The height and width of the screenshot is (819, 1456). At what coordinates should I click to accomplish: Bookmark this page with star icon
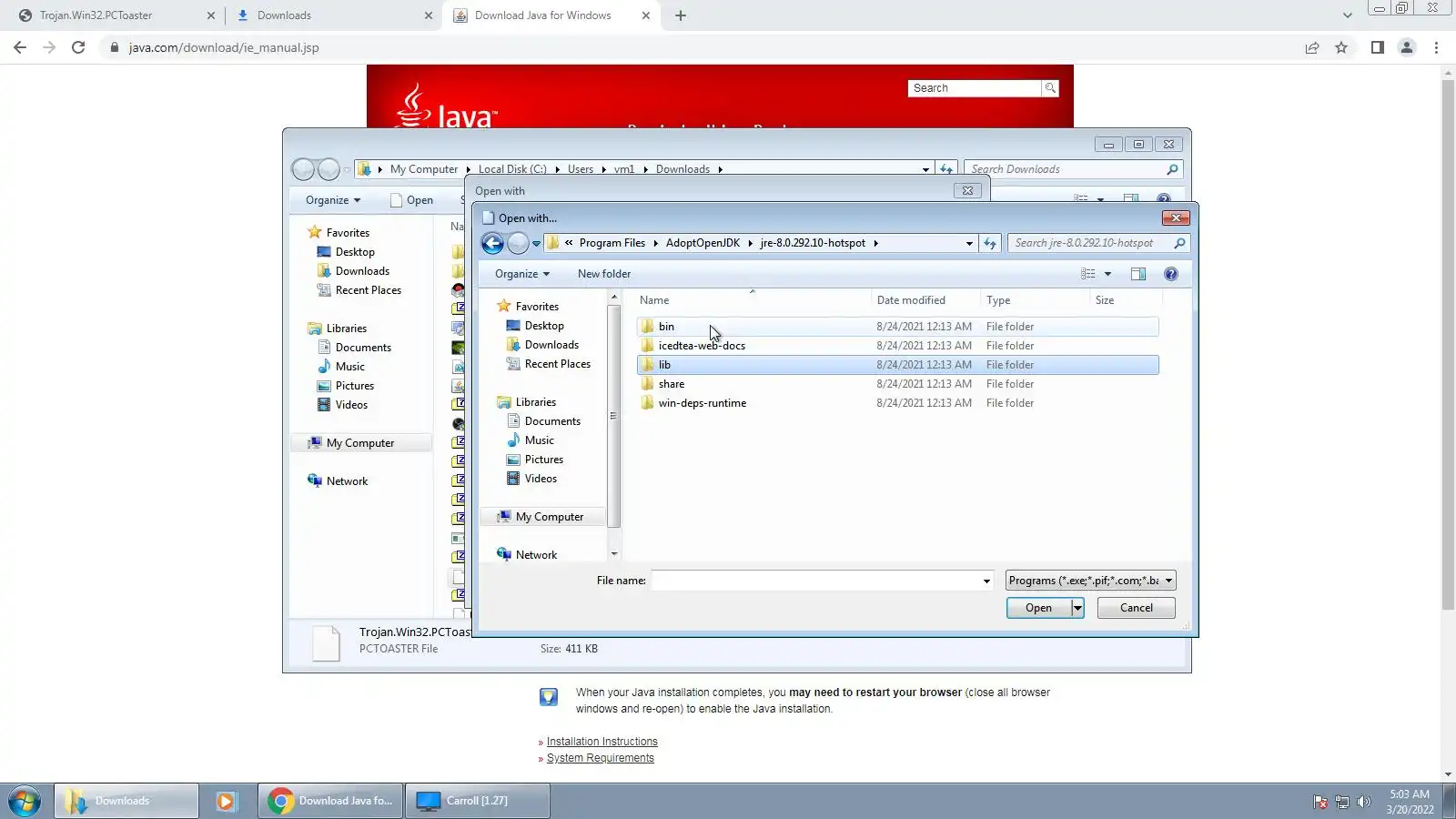(x=1341, y=47)
